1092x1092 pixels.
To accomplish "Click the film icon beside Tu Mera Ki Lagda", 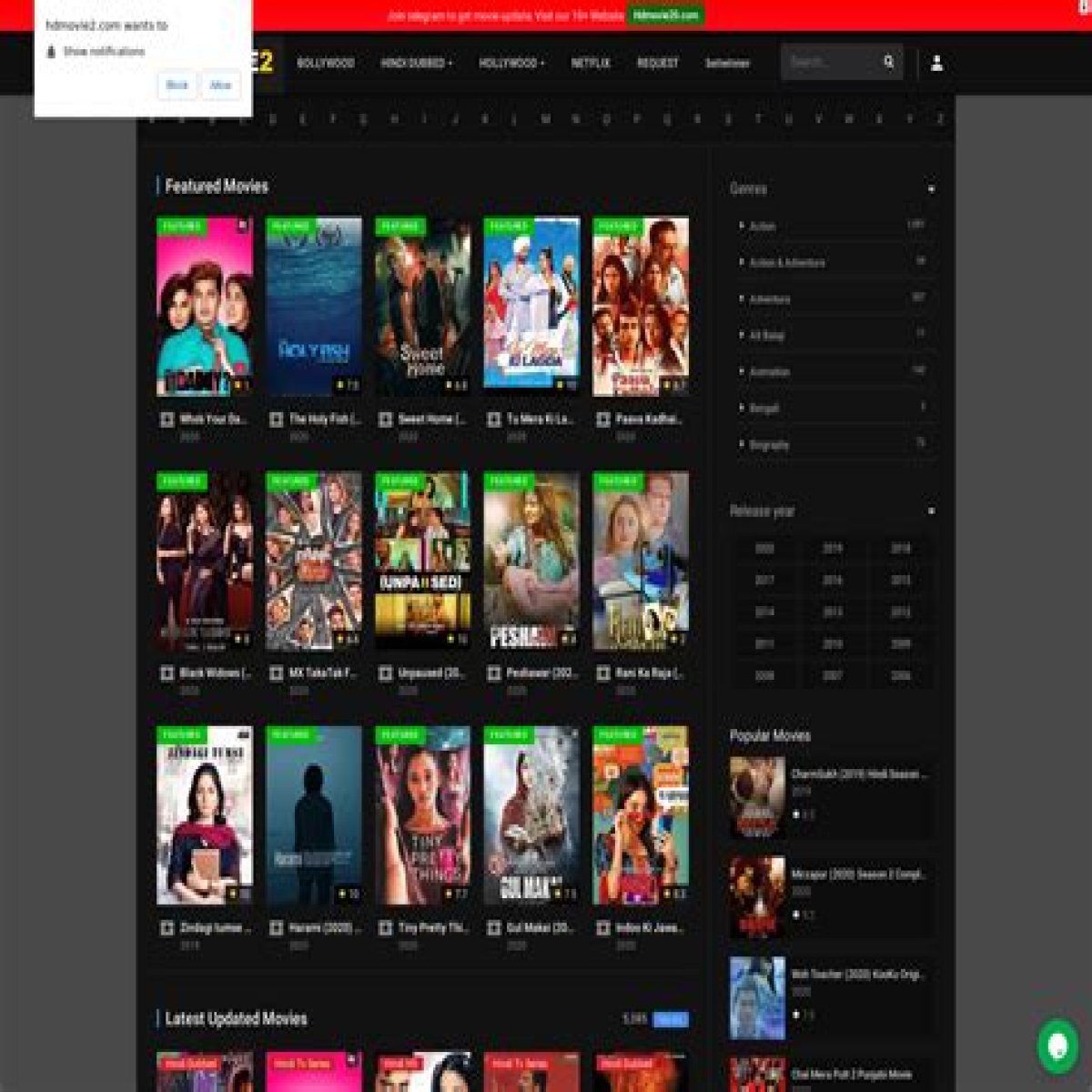I will (x=494, y=420).
